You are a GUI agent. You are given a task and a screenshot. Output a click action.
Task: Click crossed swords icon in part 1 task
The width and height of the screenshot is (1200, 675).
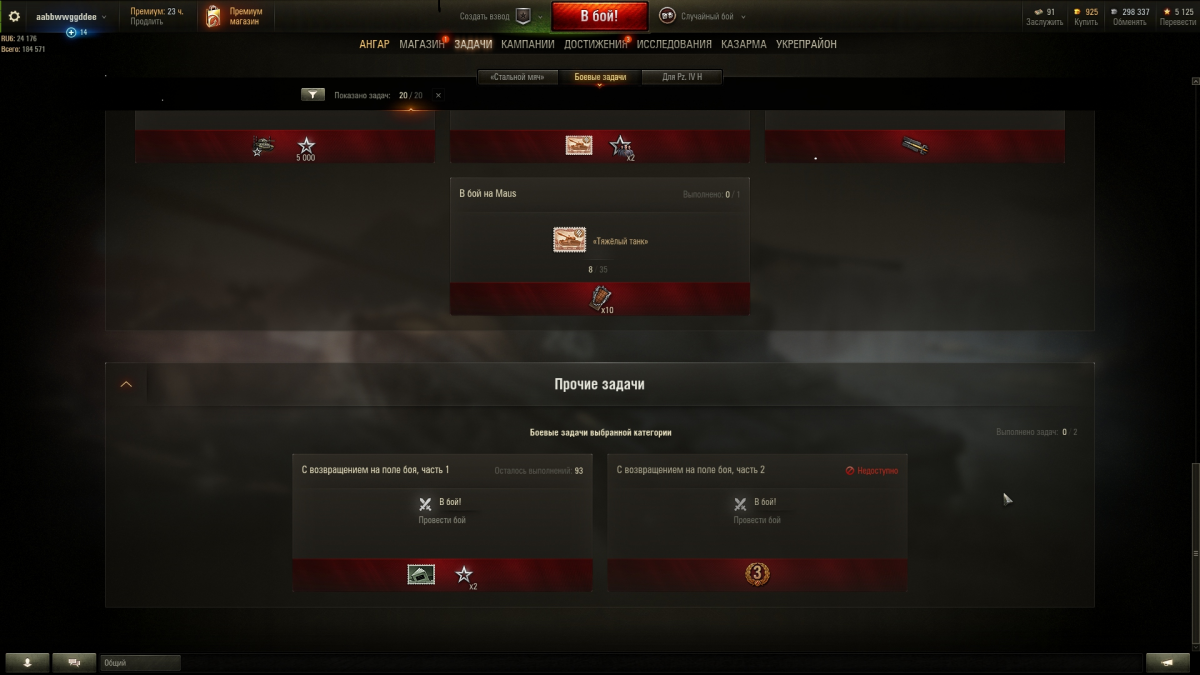(x=425, y=505)
